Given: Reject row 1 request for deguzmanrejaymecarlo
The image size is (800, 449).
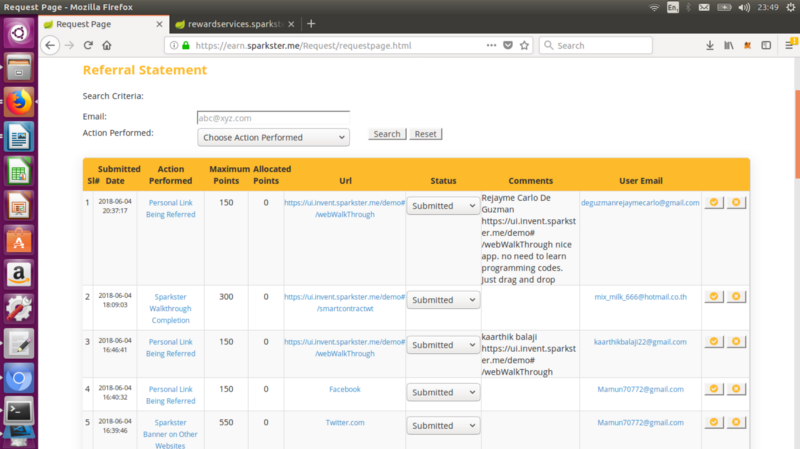Looking at the screenshot, I should coord(736,203).
